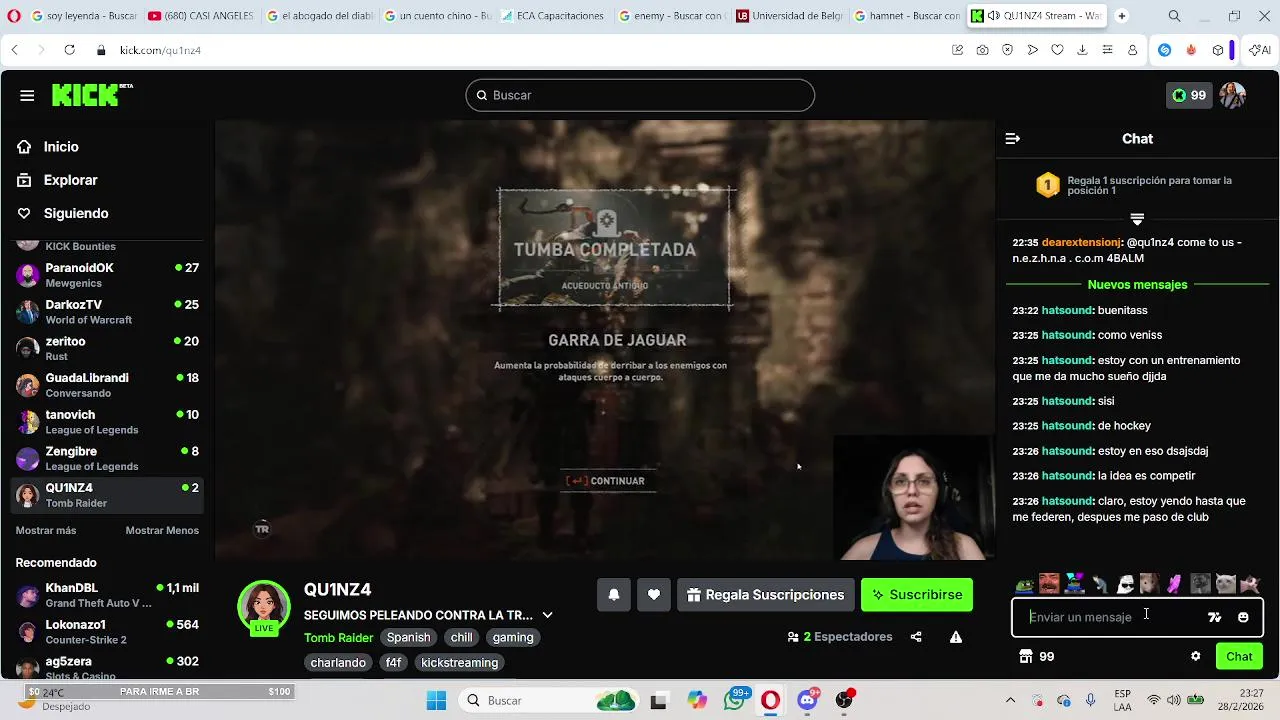Select the Spanish language tag

409,637
